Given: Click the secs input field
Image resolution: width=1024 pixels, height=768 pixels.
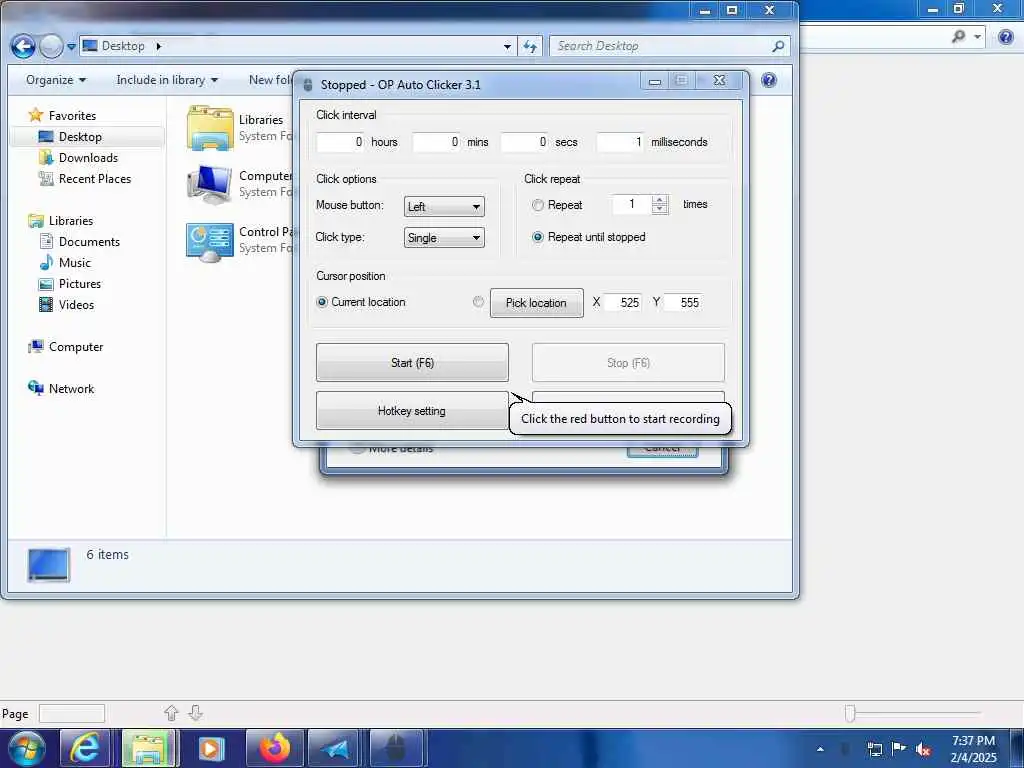Looking at the screenshot, I should (525, 142).
